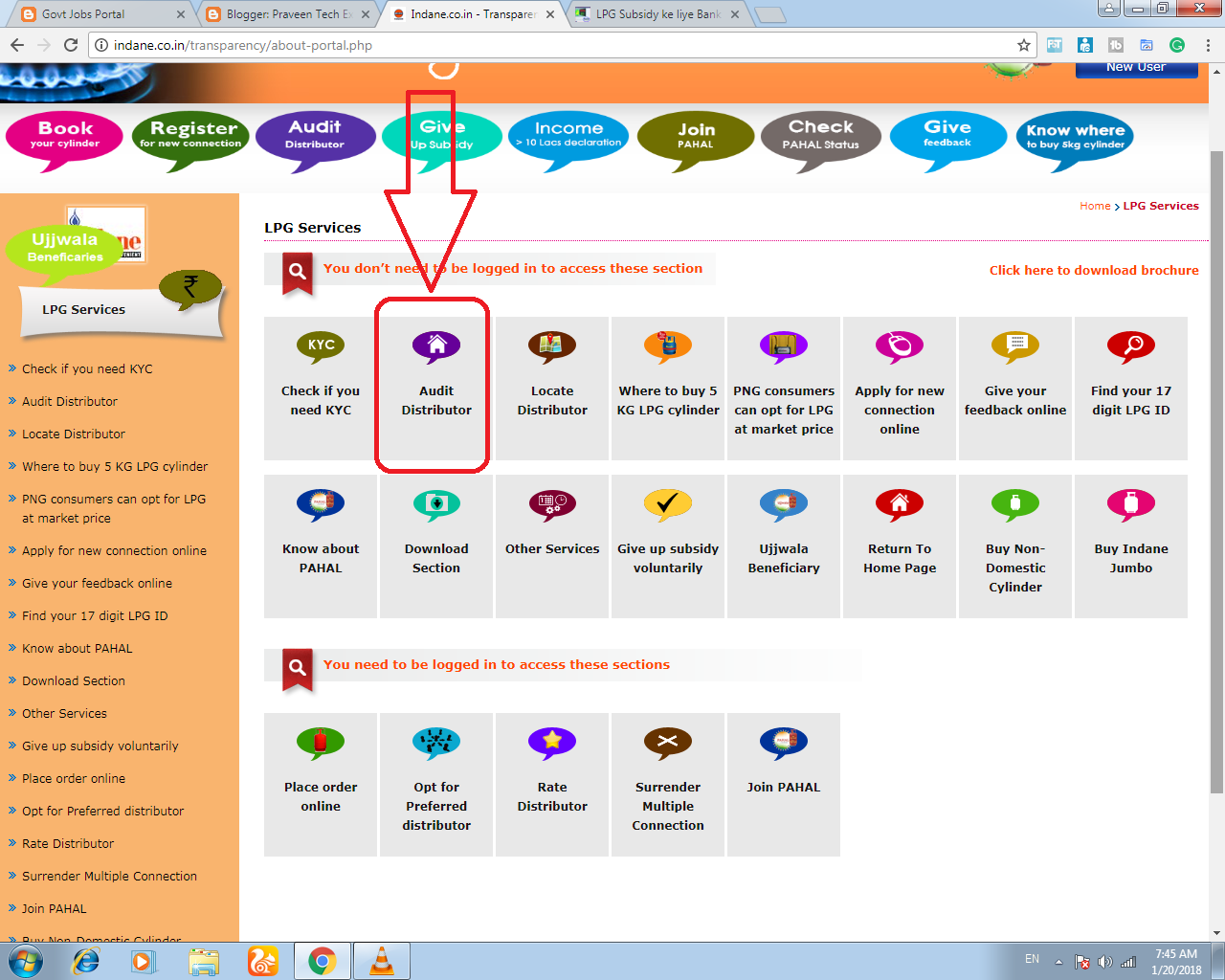Click volume icon in system tray
The image size is (1225, 980).
[1105, 962]
